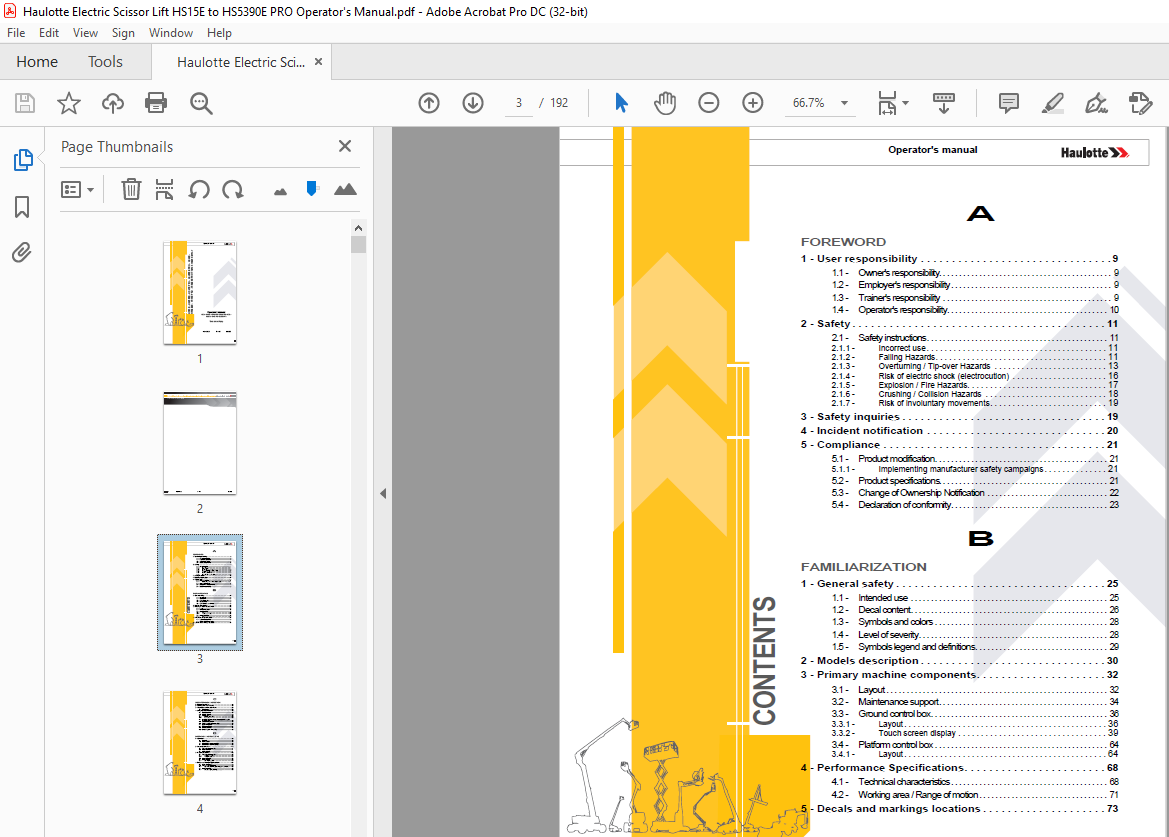Click the thumbnail panel scrollbar thumb
This screenshot has width=1169, height=837.
359,244
